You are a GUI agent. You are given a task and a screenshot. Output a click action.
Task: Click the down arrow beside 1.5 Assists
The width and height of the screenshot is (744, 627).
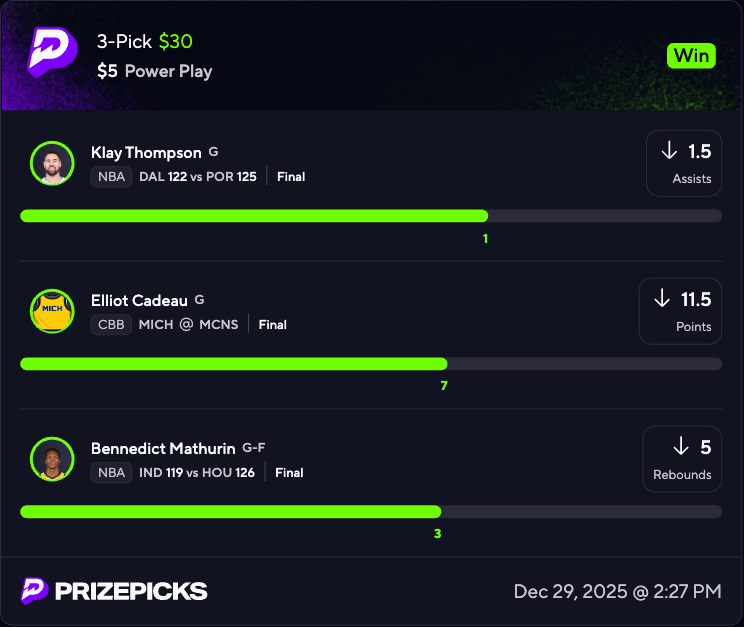pyautogui.click(x=670, y=151)
